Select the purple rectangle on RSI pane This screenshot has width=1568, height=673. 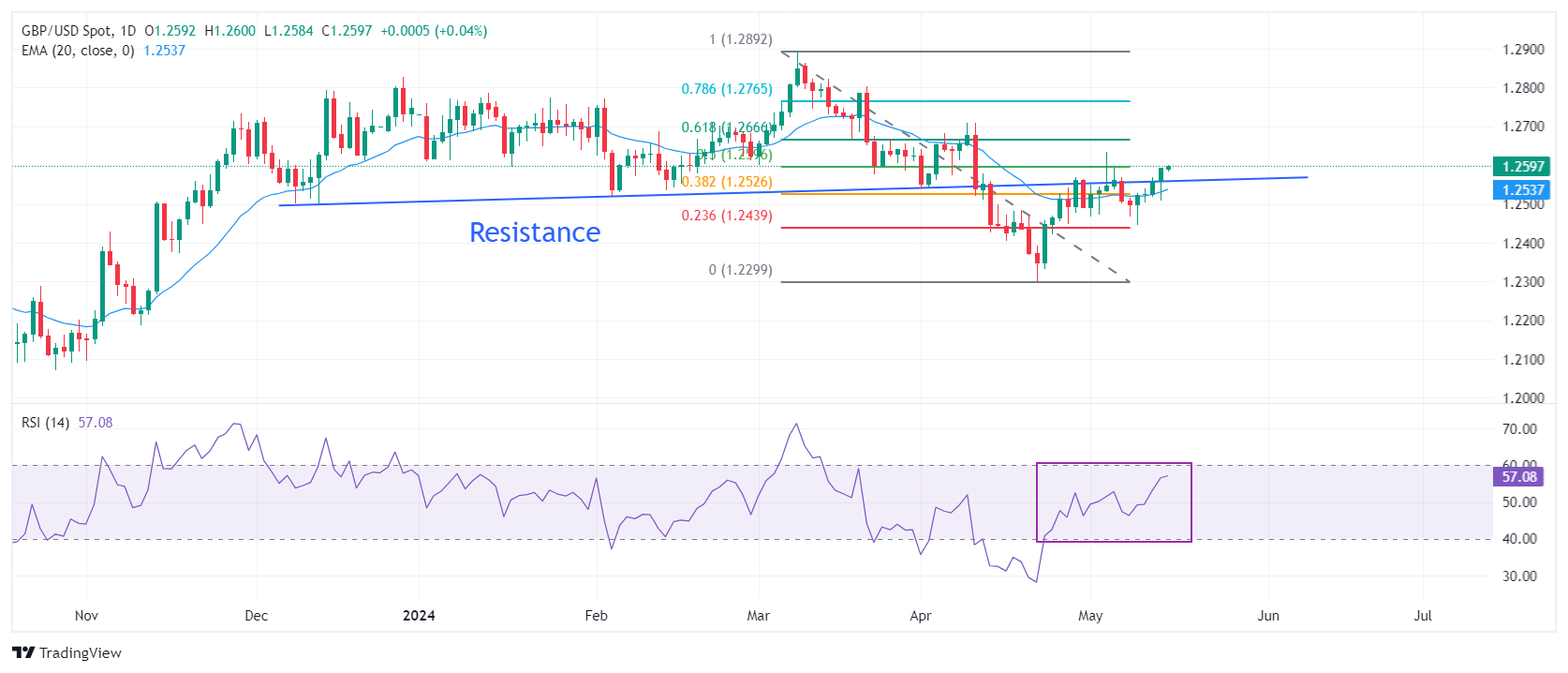[x=1114, y=464]
